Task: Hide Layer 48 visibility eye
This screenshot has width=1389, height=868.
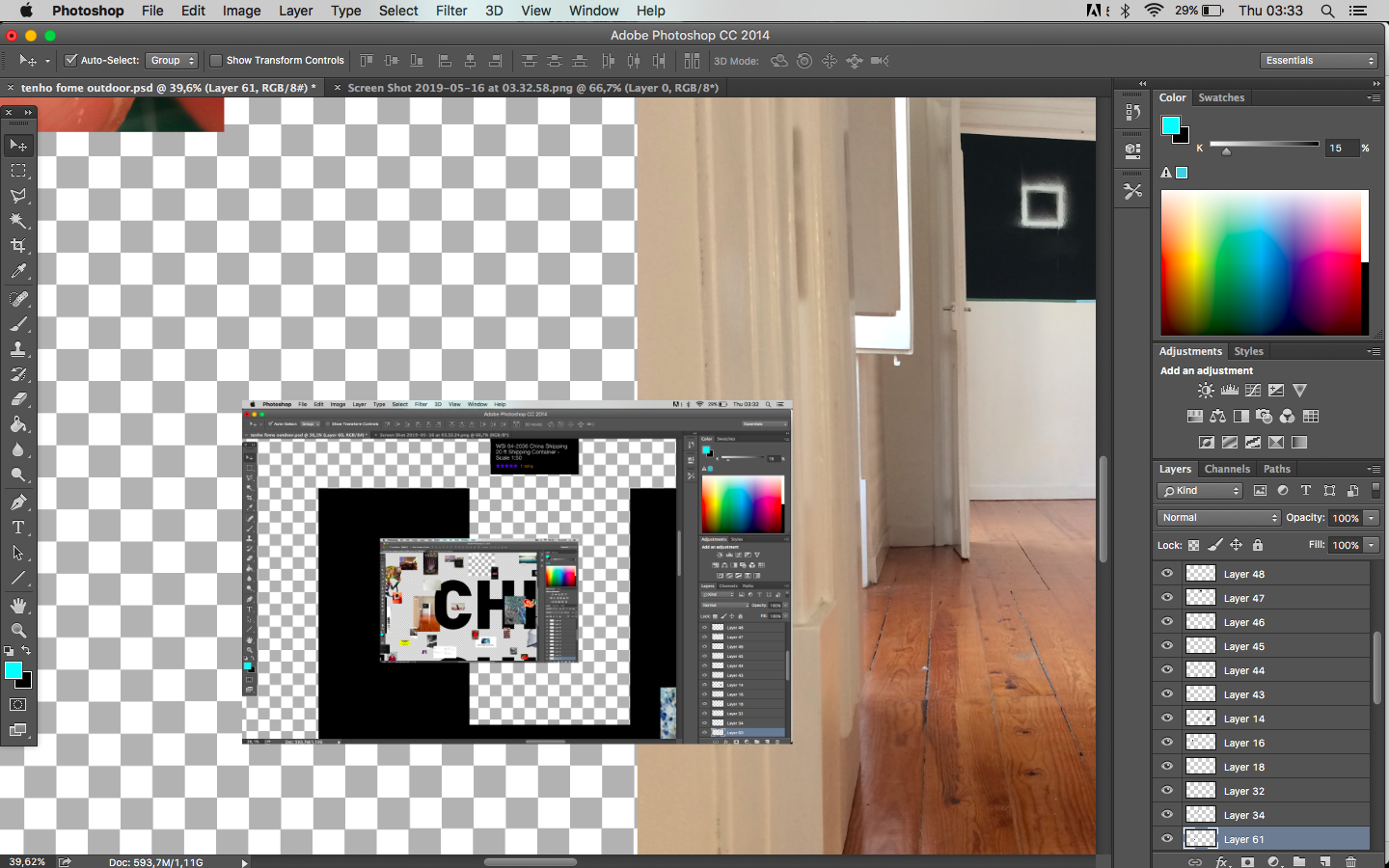Action: click(1167, 573)
